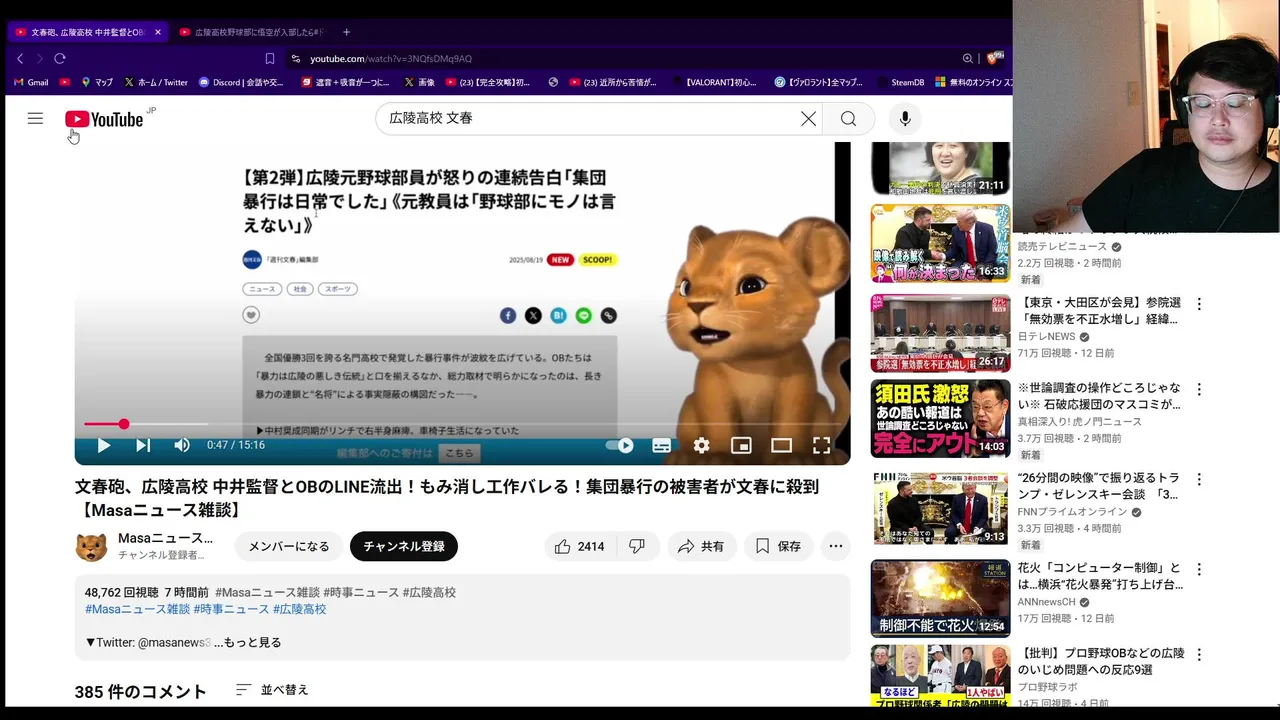The width and height of the screenshot is (1280, 720).
Task: Open ANNnewsCH channel name
Action: click(x=1046, y=602)
